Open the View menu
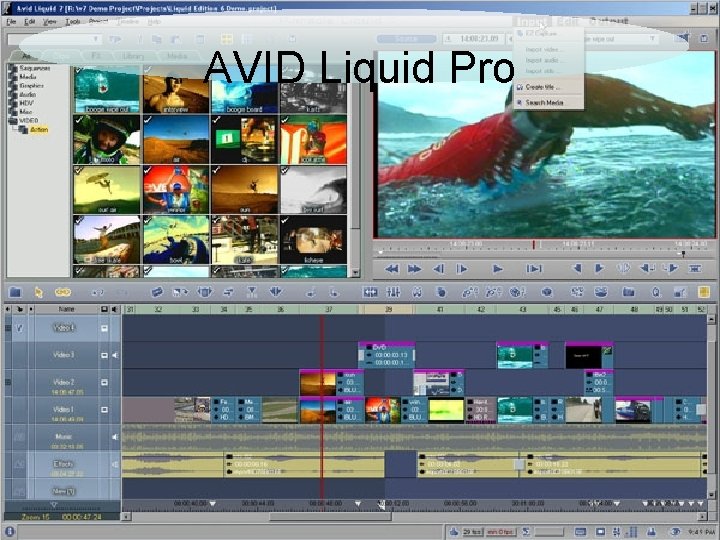720x540 pixels. pos(50,22)
